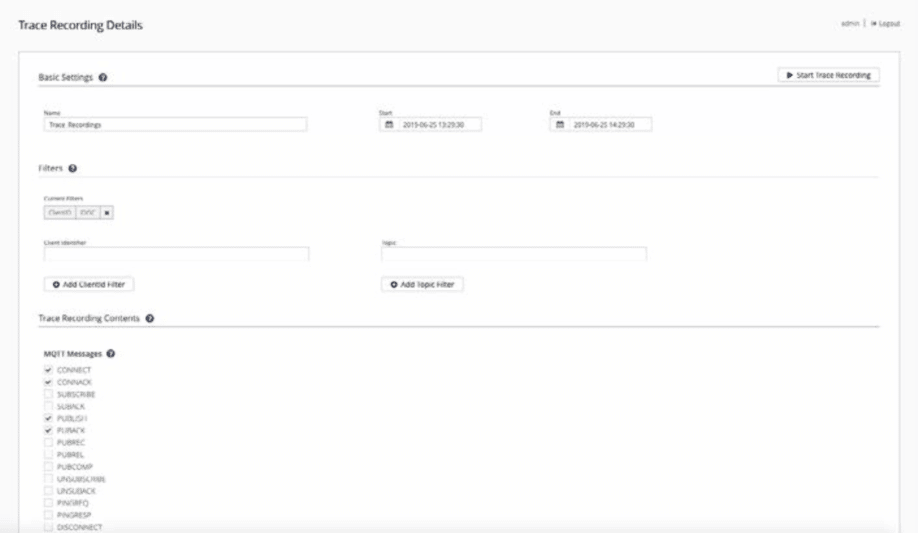918x533 pixels.
Task: Tick the UNSUBSCRIBE message checkbox
Action: (x=48, y=479)
